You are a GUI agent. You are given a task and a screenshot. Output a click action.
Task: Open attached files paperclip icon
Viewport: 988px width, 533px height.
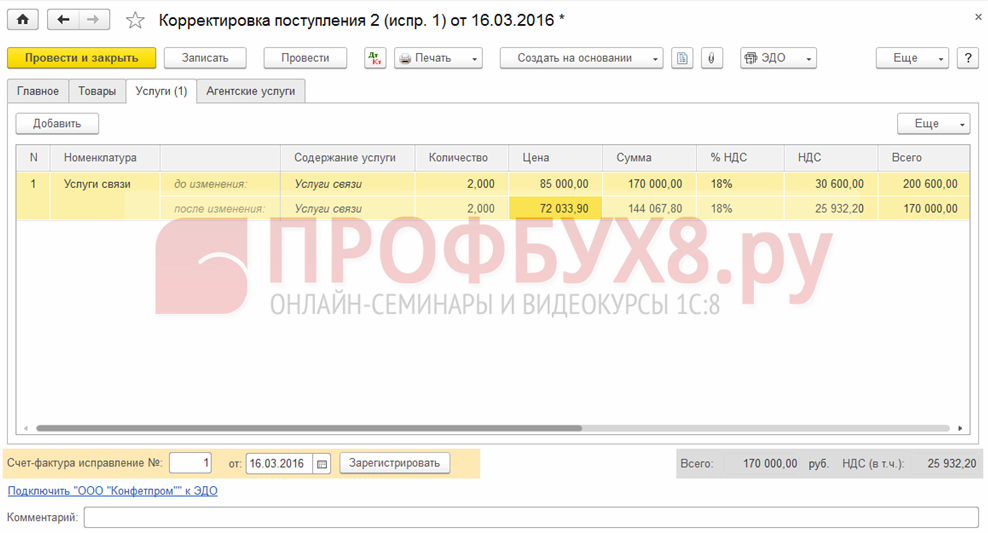pos(711,58)
